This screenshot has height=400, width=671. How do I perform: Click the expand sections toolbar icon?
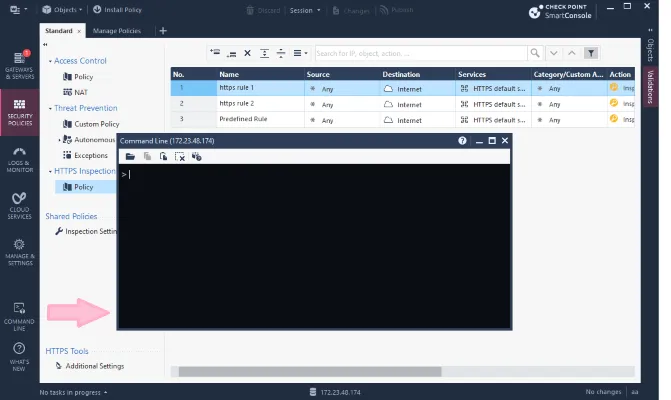click(x=264, y=53)
